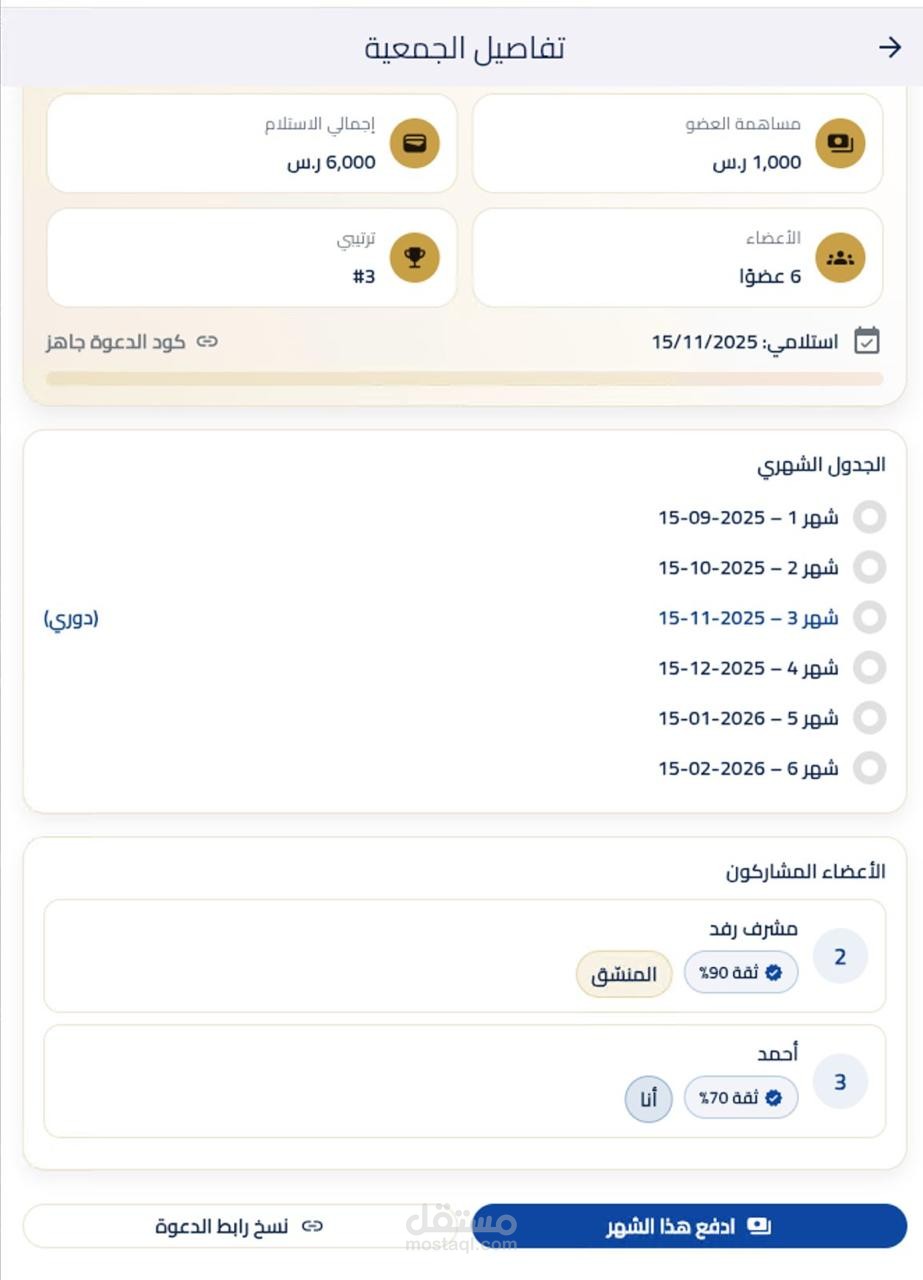Click the trophy ranking icon
This screenshot has height=1280, width=923.
414,258
